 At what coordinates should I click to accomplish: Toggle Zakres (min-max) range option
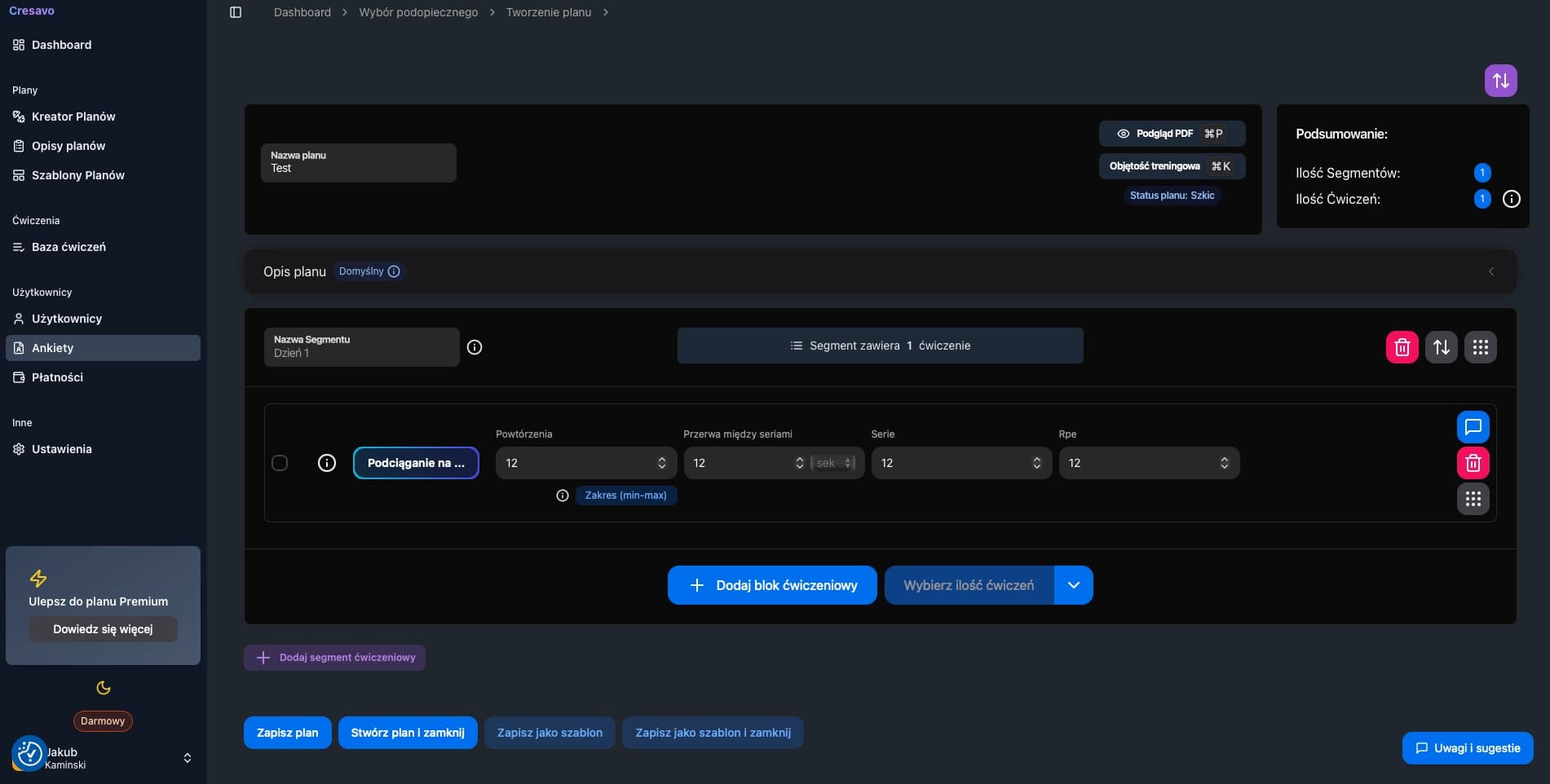[625, 496]
